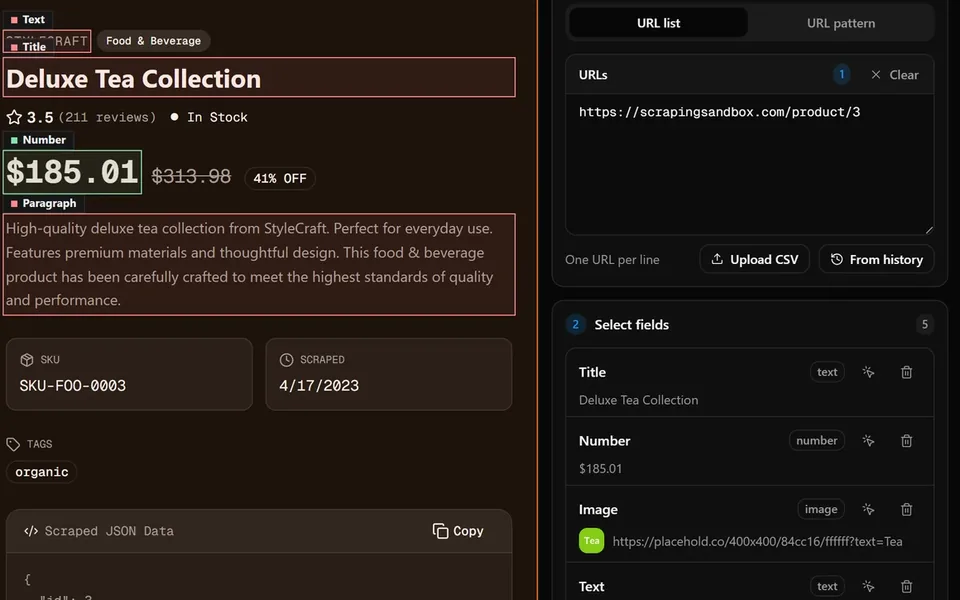Open the image type selector for Image field
The image size is (960, 600).
tap(821, 509)
